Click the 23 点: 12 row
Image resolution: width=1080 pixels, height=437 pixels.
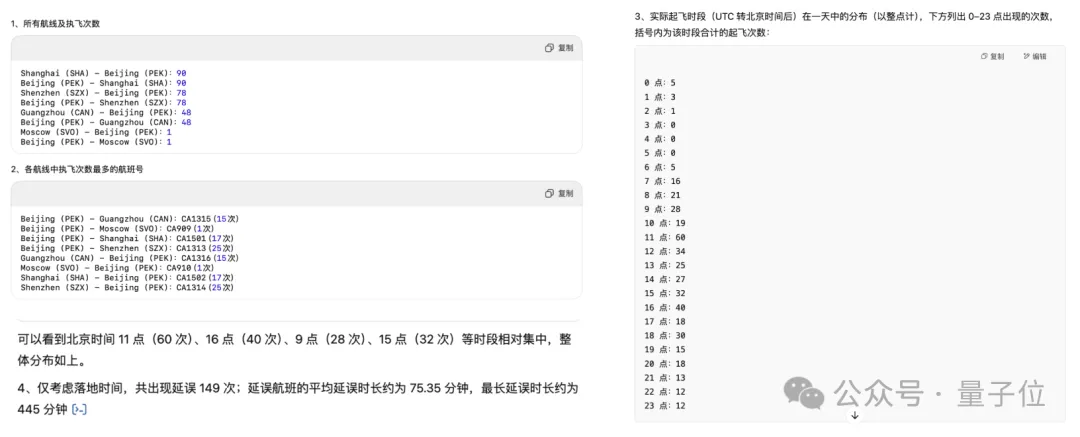(x=664, y=405)
